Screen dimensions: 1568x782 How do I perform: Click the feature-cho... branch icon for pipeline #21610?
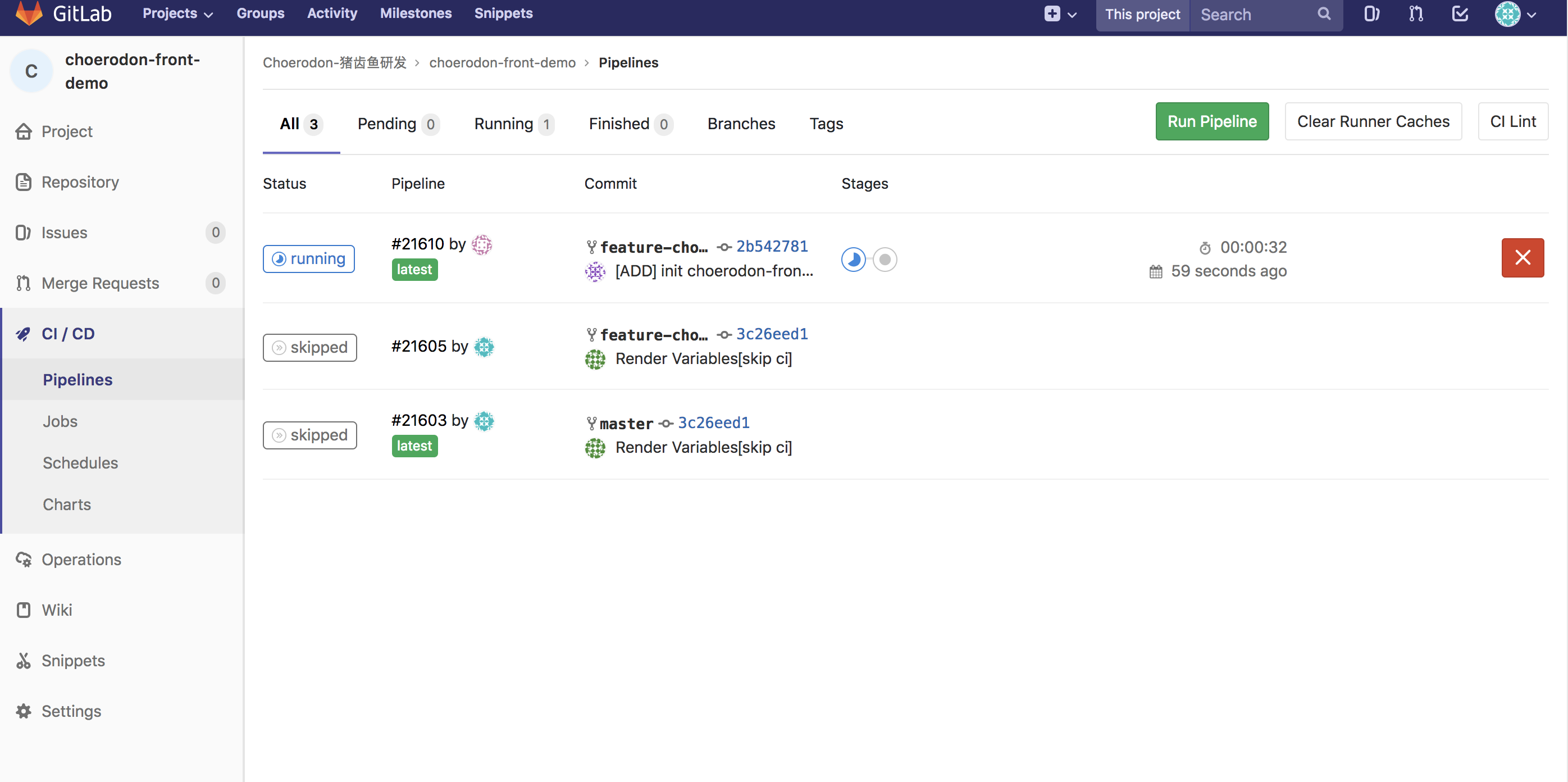(590, 246)
